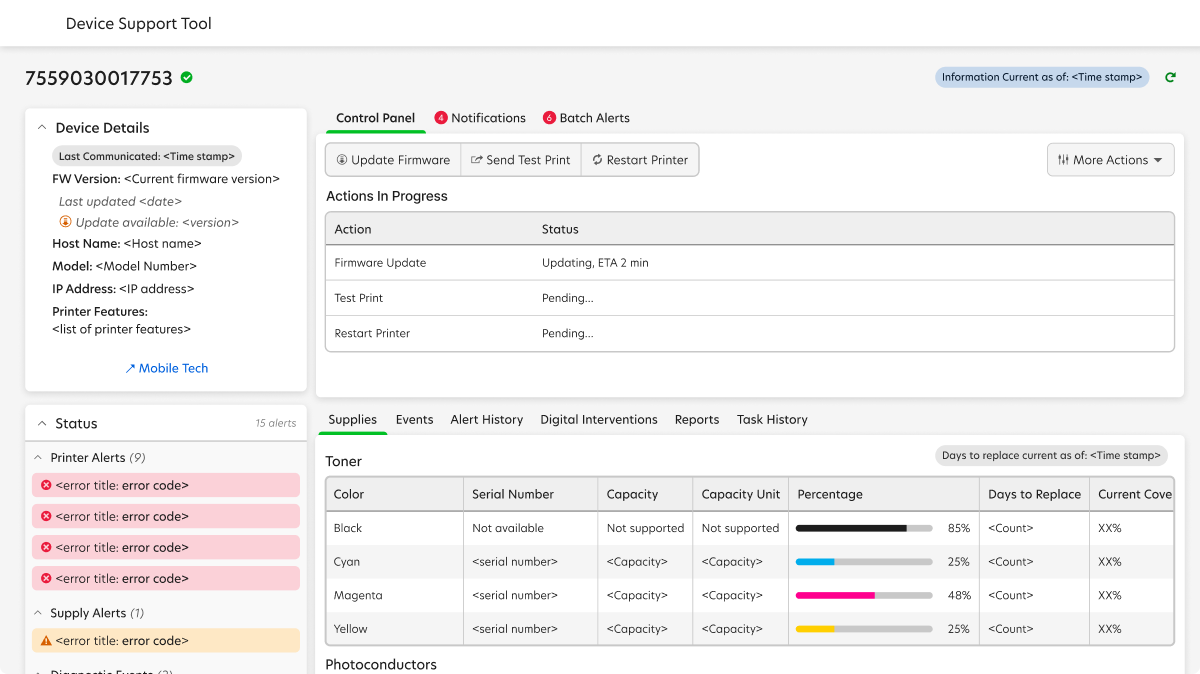Click the Black toner percentage bar
1200x674 pixels.
[x=862, y=527]
